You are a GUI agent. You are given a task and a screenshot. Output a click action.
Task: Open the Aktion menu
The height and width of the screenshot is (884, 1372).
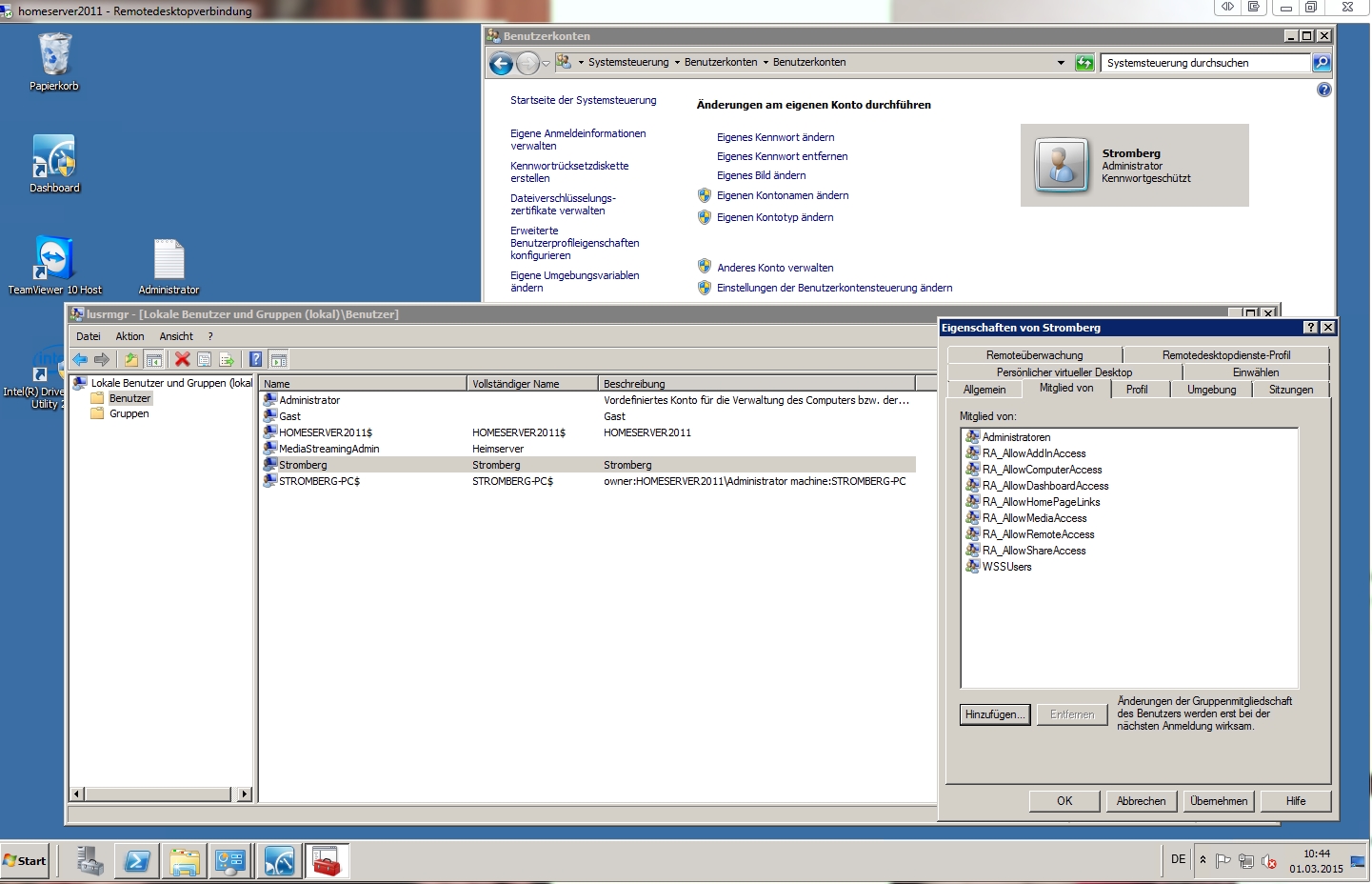129,336
